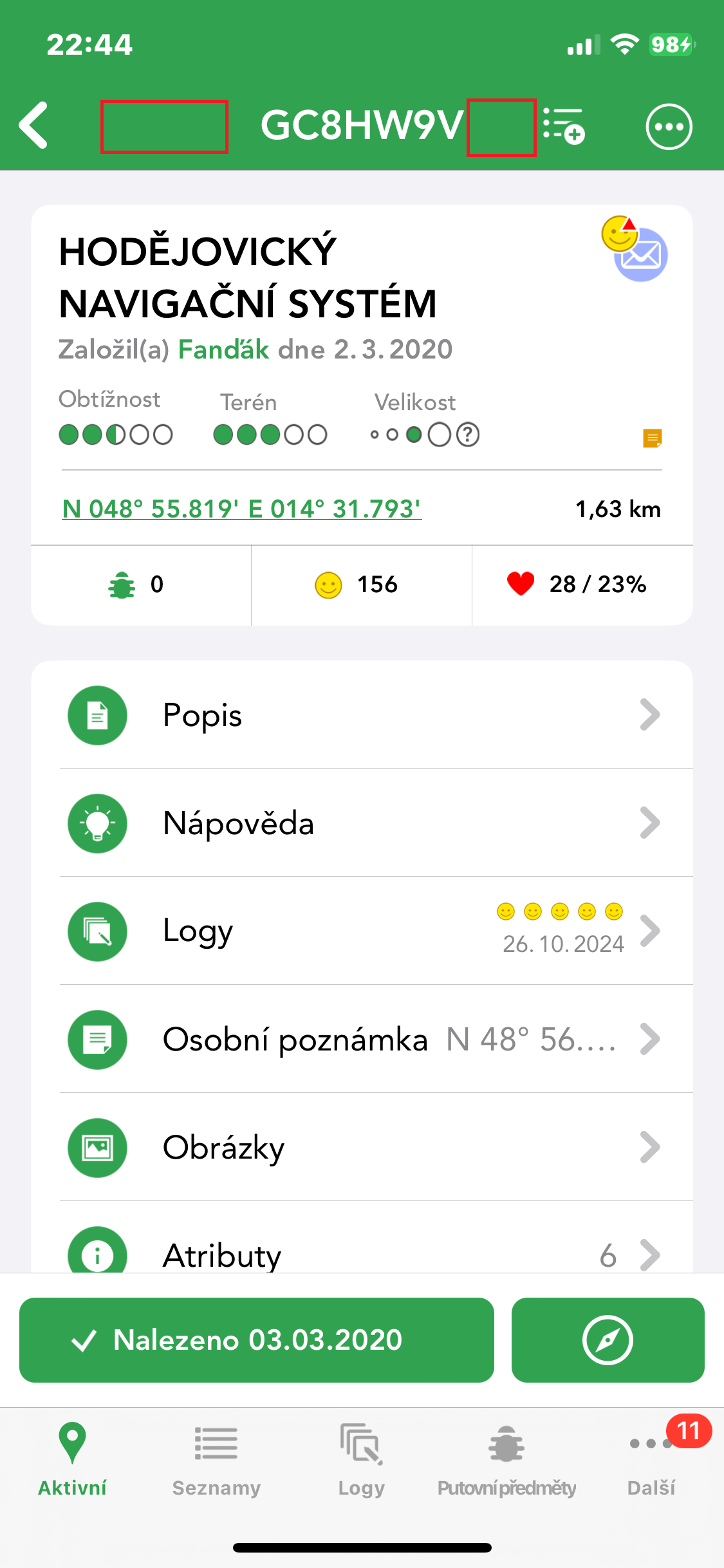This screenshot has width=724, height=1568.
Task: Open the add-to-list icon
Action: tap(564, 126)
